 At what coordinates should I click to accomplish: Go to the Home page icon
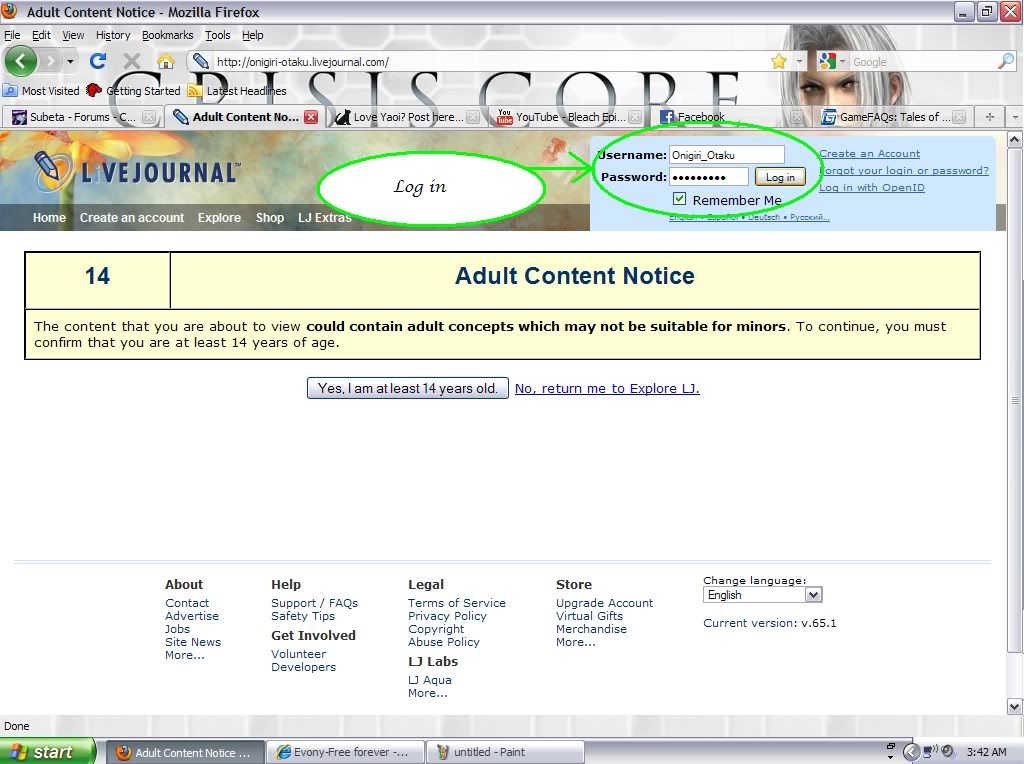(166, 61)
